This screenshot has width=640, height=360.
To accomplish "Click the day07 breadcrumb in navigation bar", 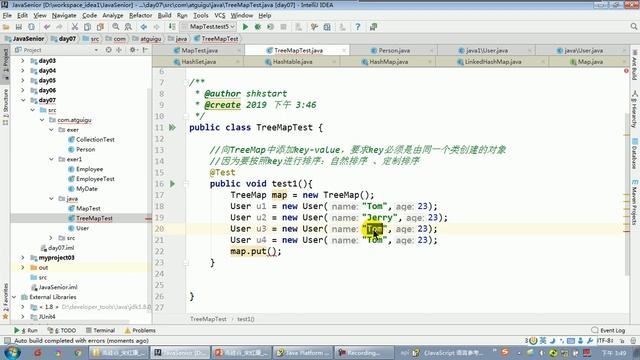I will 63,39.
